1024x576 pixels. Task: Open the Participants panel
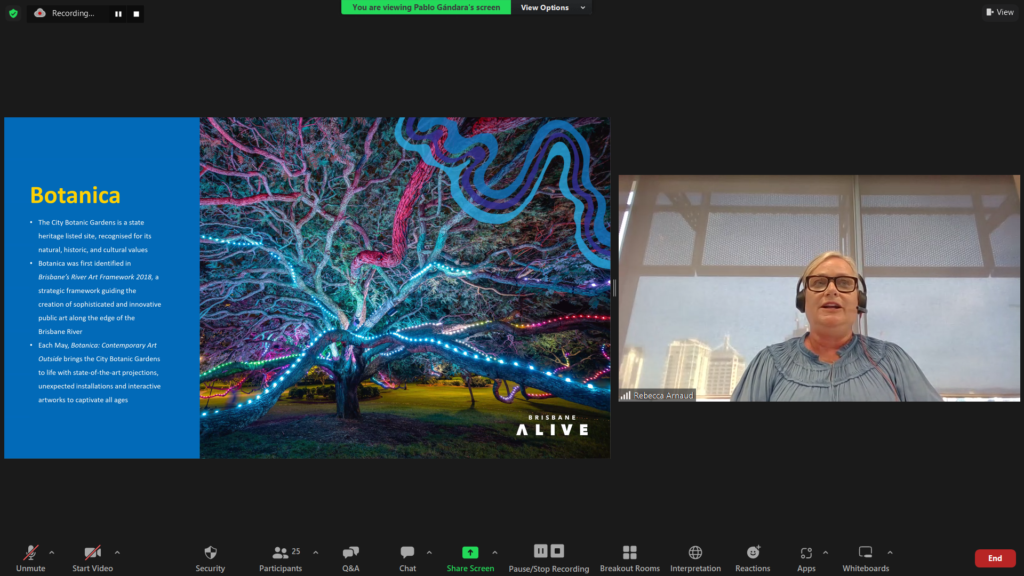pos(281,553)
